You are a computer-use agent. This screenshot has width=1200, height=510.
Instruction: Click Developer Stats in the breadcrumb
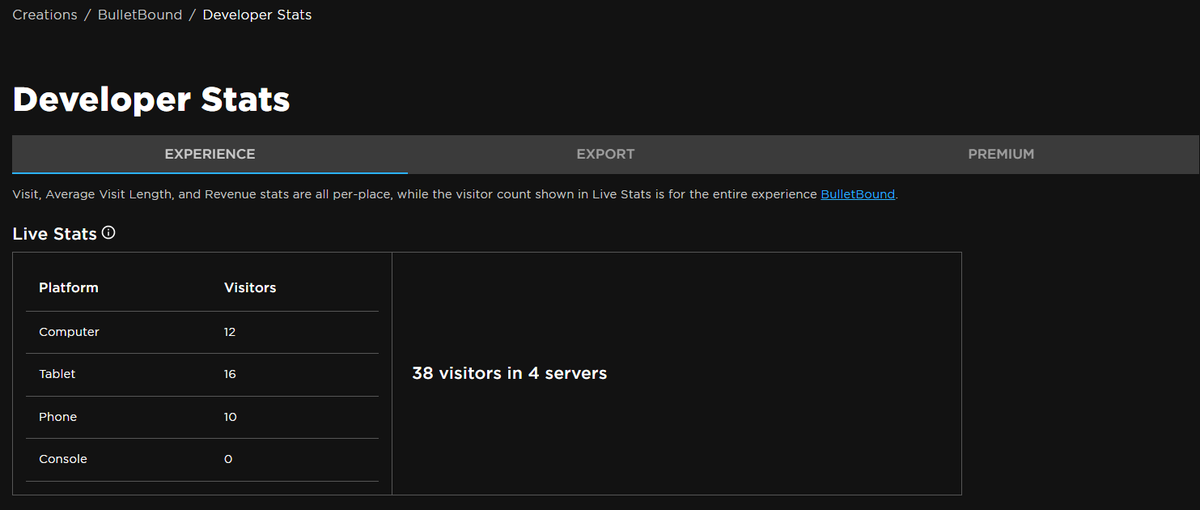(x=257, y=15)
